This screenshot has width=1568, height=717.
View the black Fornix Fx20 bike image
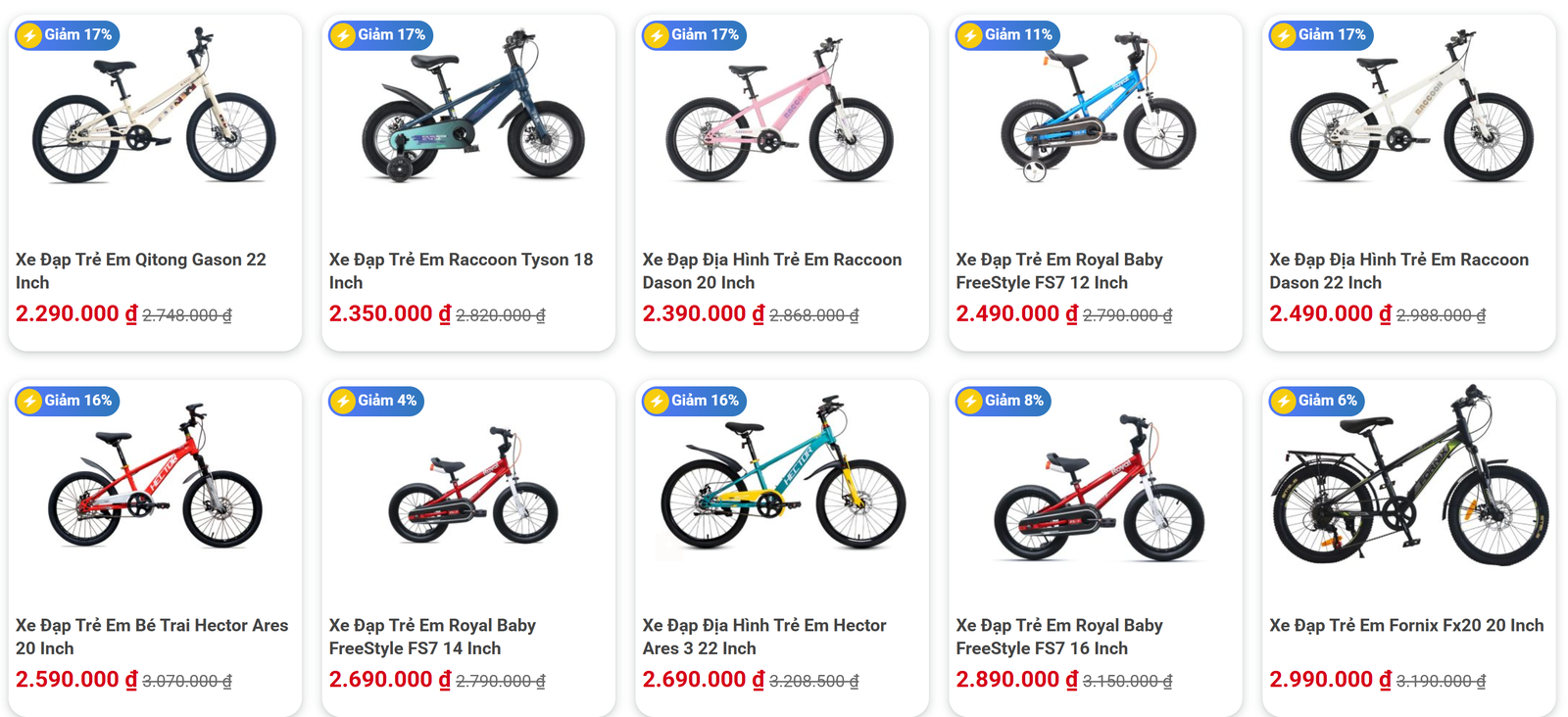(x=1409, y=480)
